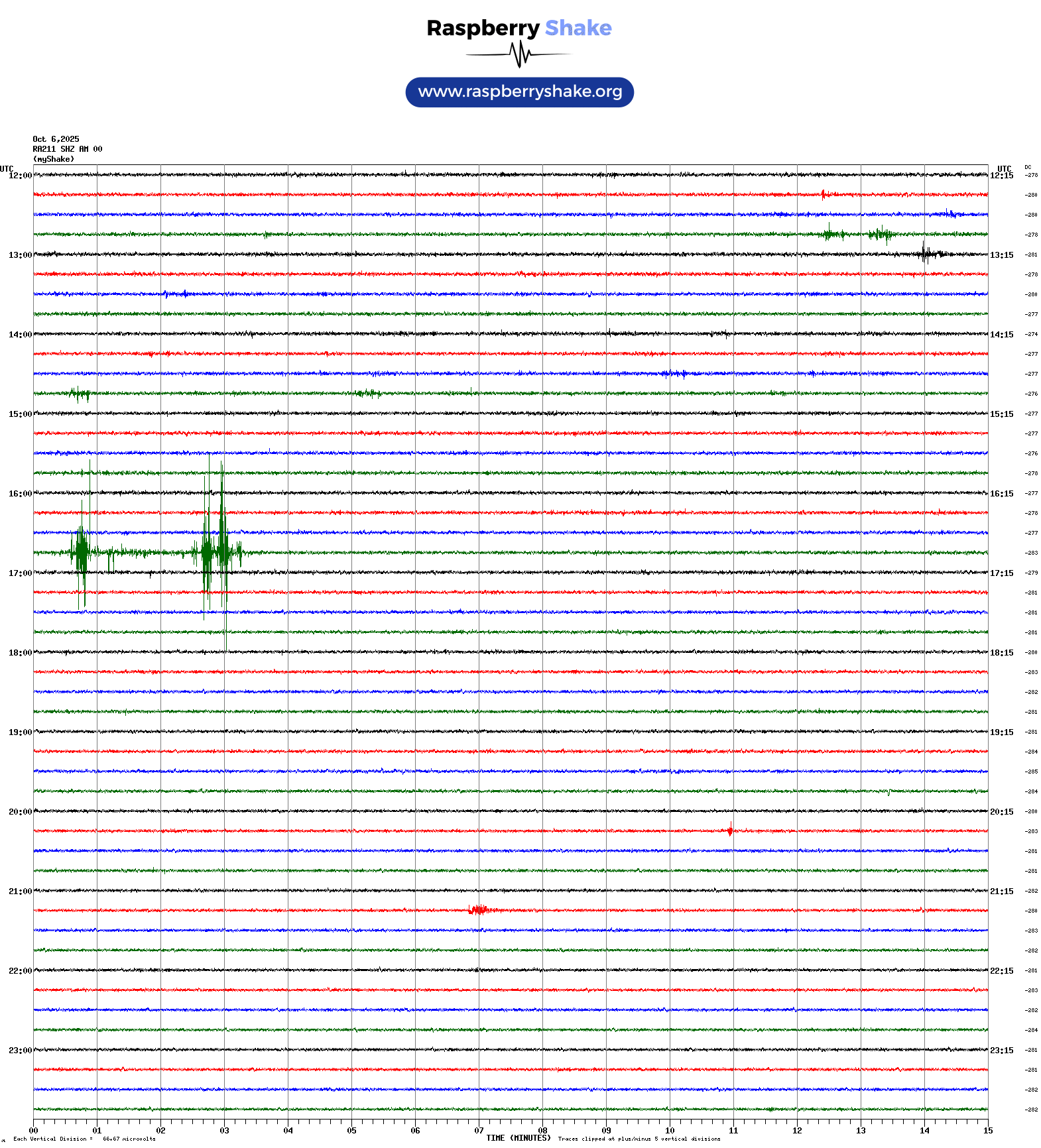Click the Oct 6, 2025 date label
1041x1148 pixels.
(56, 139)
